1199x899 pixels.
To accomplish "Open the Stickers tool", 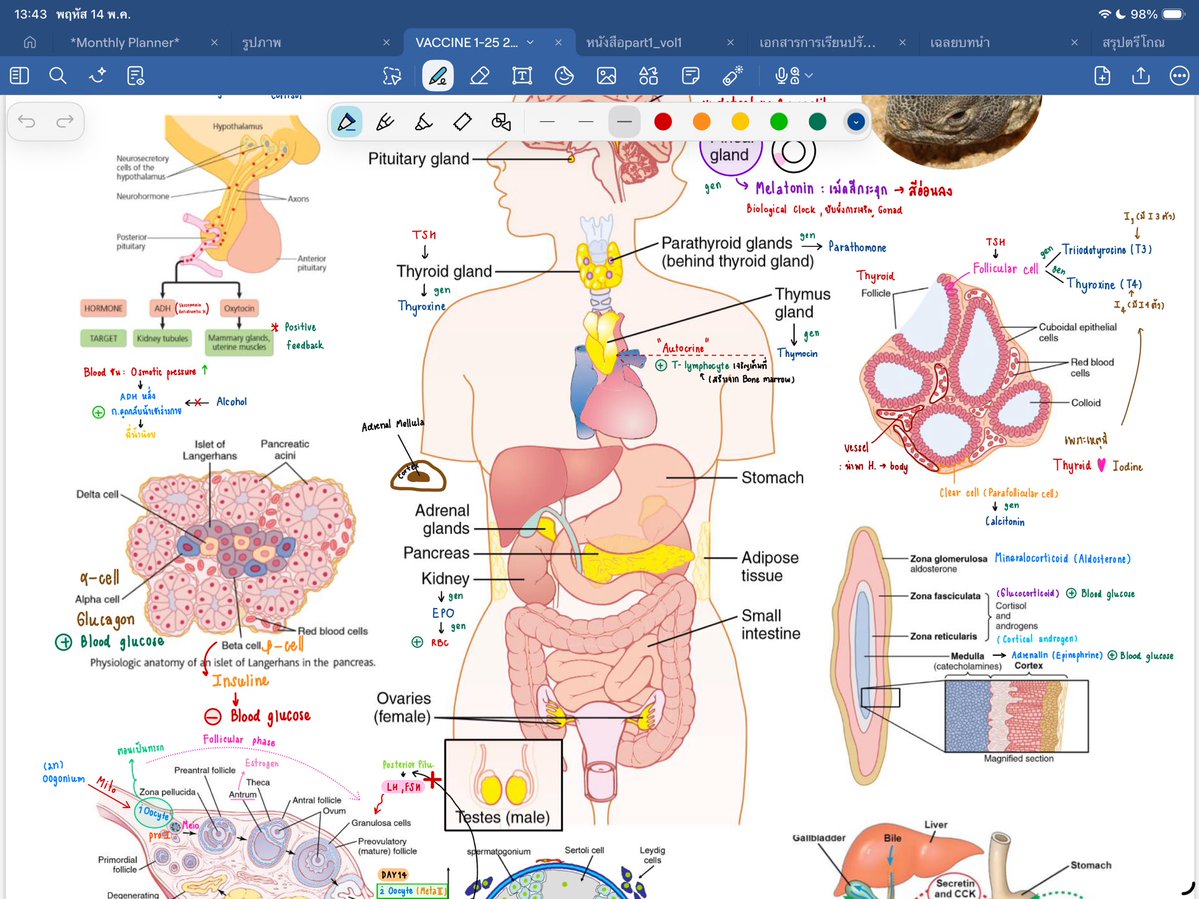I will click(564, 76).
